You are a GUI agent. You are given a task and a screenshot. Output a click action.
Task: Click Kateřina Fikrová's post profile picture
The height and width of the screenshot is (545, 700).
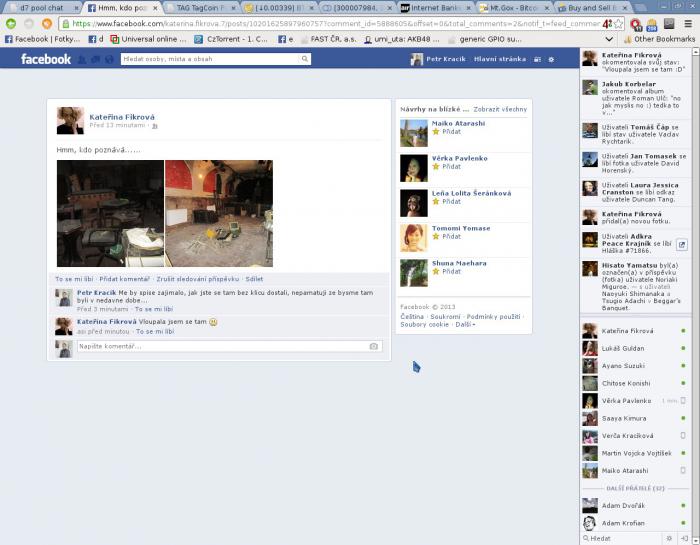70,121
